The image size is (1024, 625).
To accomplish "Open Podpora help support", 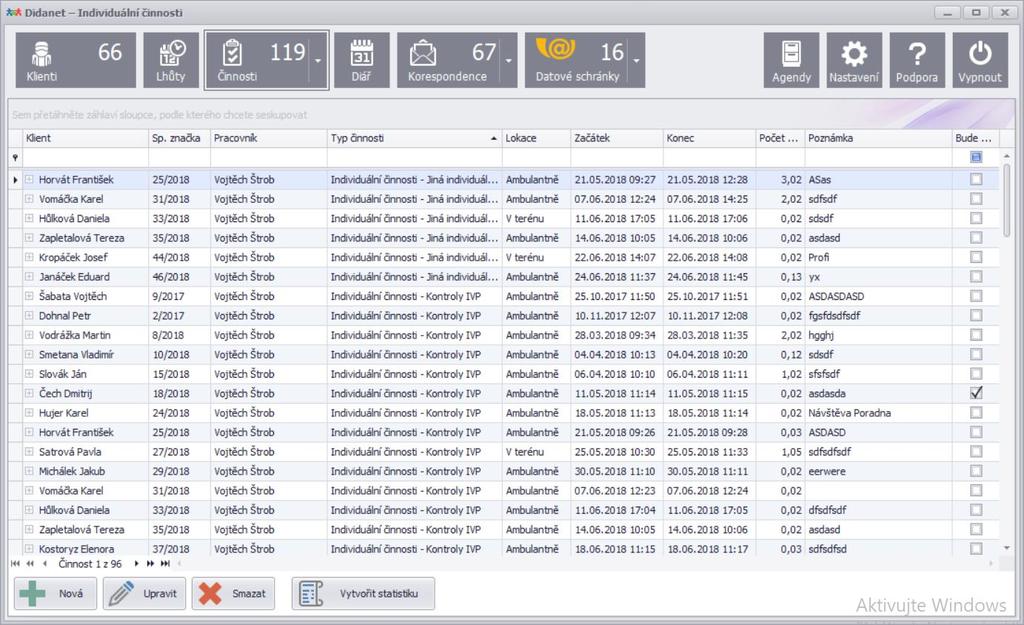I will coord(917,60).
